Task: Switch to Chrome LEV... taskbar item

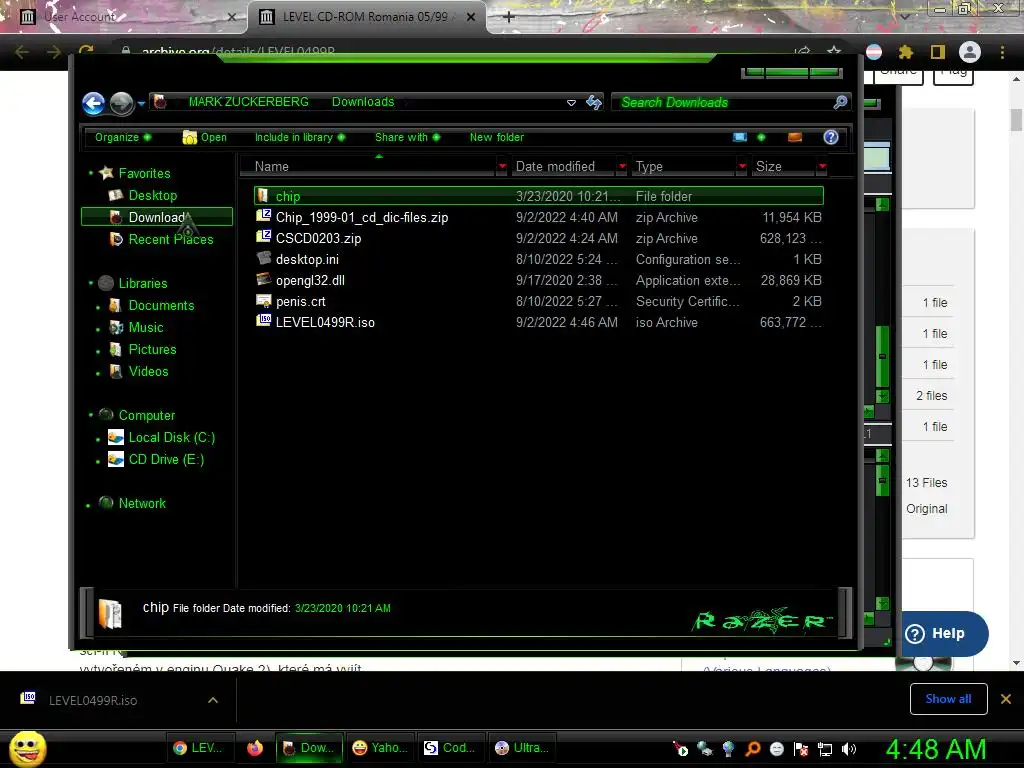Action: pyautogui.click(x=198, y=748)
